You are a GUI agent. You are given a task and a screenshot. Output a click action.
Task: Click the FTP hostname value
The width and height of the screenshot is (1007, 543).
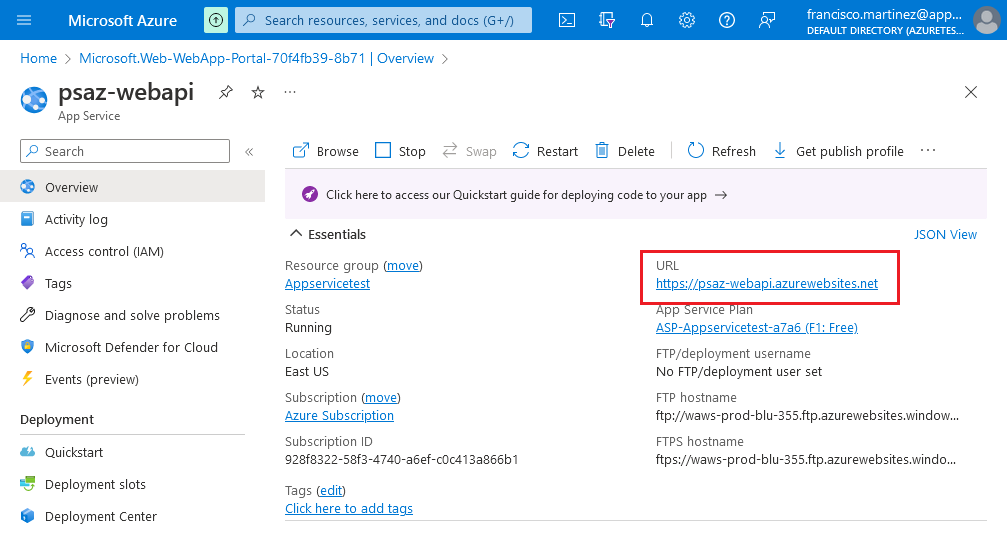click(x=807, y=416)
